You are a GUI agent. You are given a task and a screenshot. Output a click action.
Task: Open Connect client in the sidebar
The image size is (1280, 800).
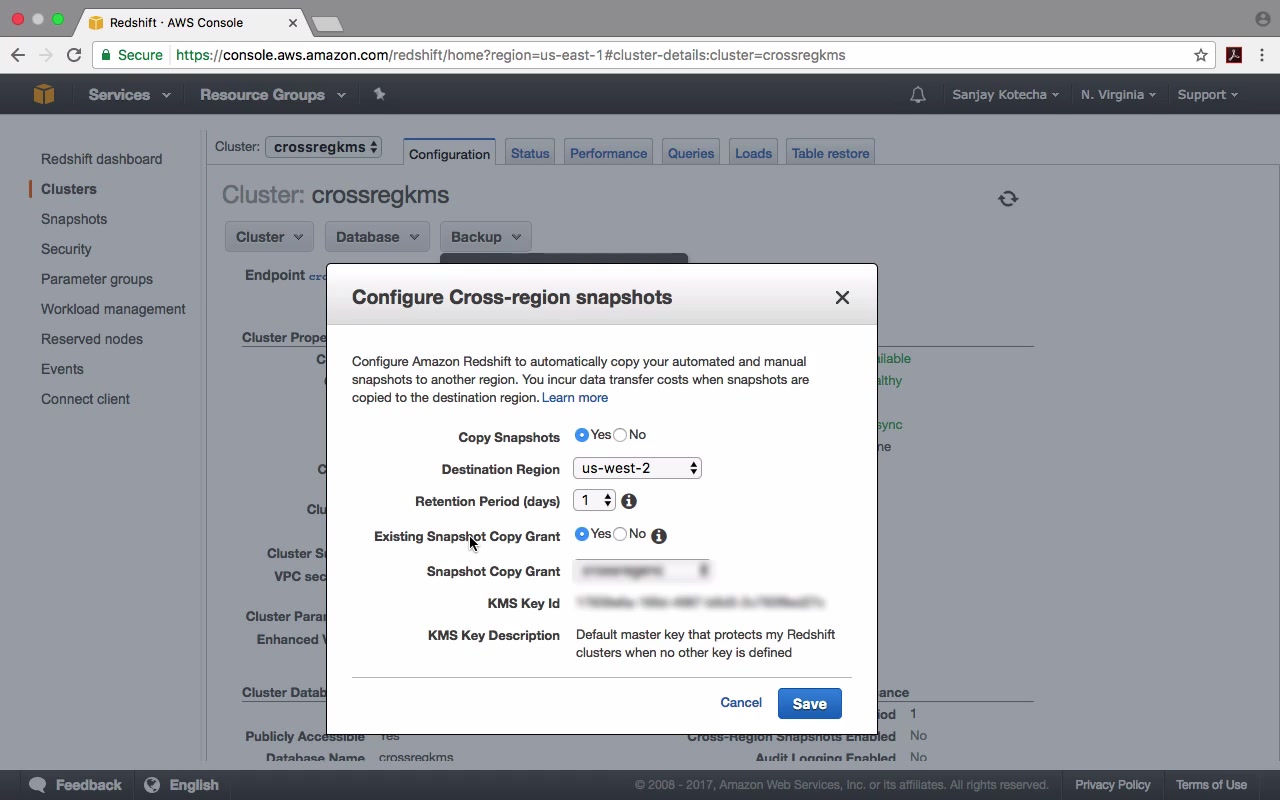pos(85,399)
